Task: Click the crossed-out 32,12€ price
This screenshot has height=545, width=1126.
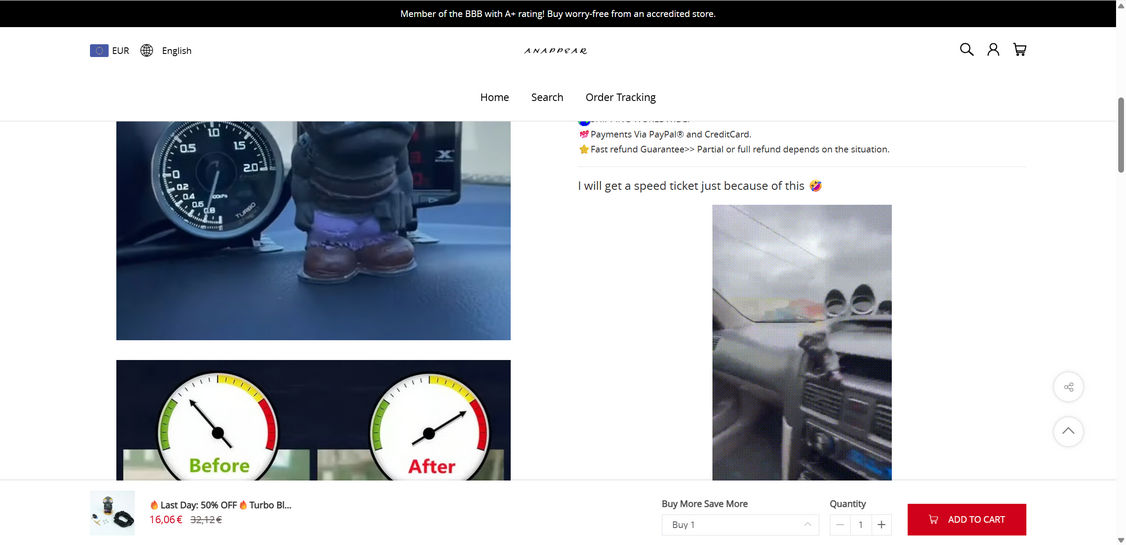Action: (206, 519)
